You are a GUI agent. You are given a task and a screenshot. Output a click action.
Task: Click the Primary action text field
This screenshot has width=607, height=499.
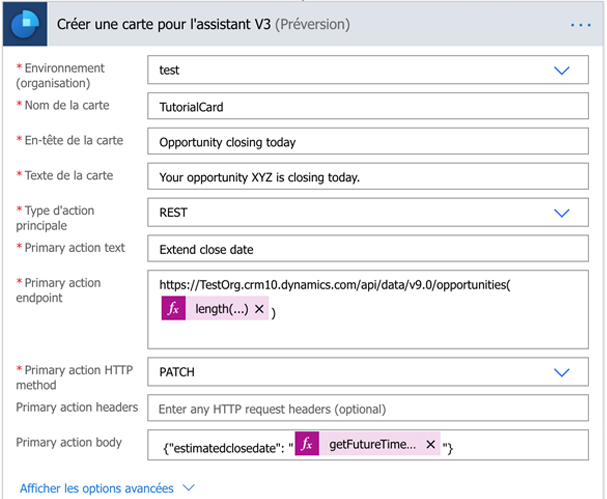pos(368,249)
